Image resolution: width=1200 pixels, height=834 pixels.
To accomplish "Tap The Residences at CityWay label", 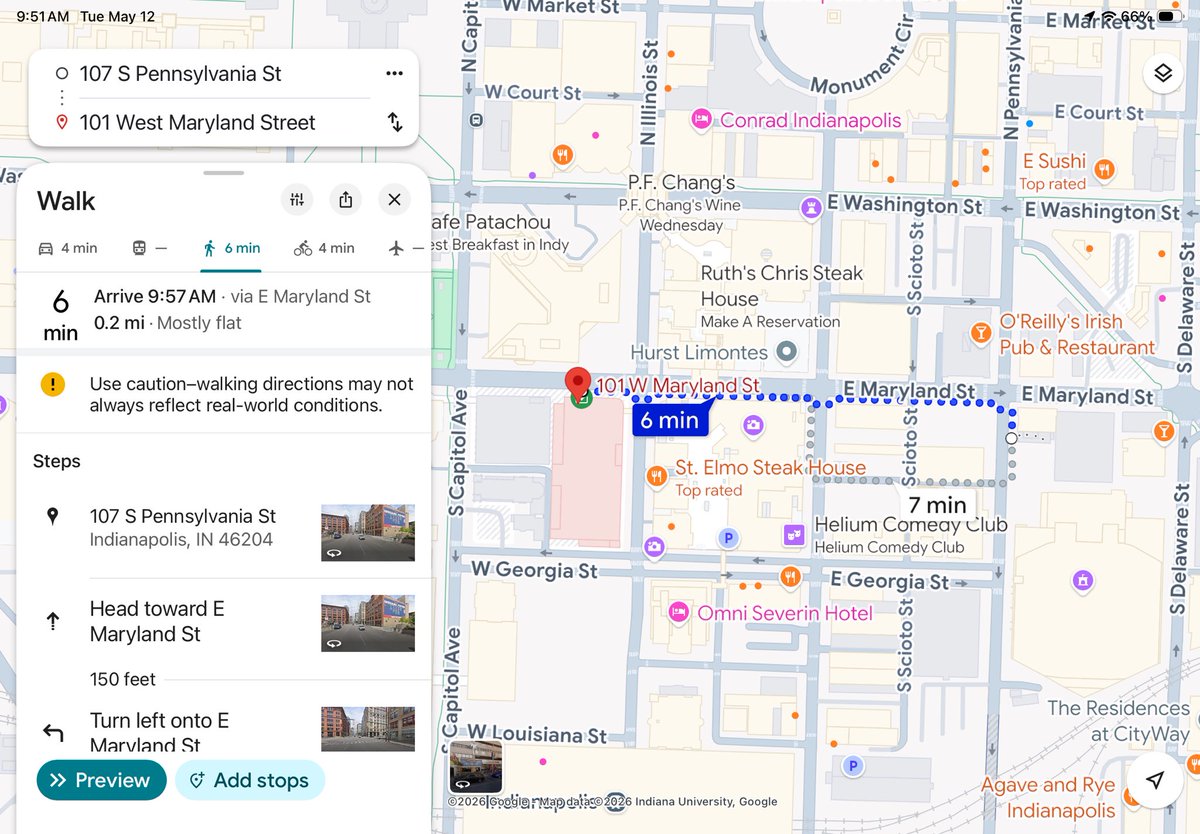I will [x=1118, y=721].
